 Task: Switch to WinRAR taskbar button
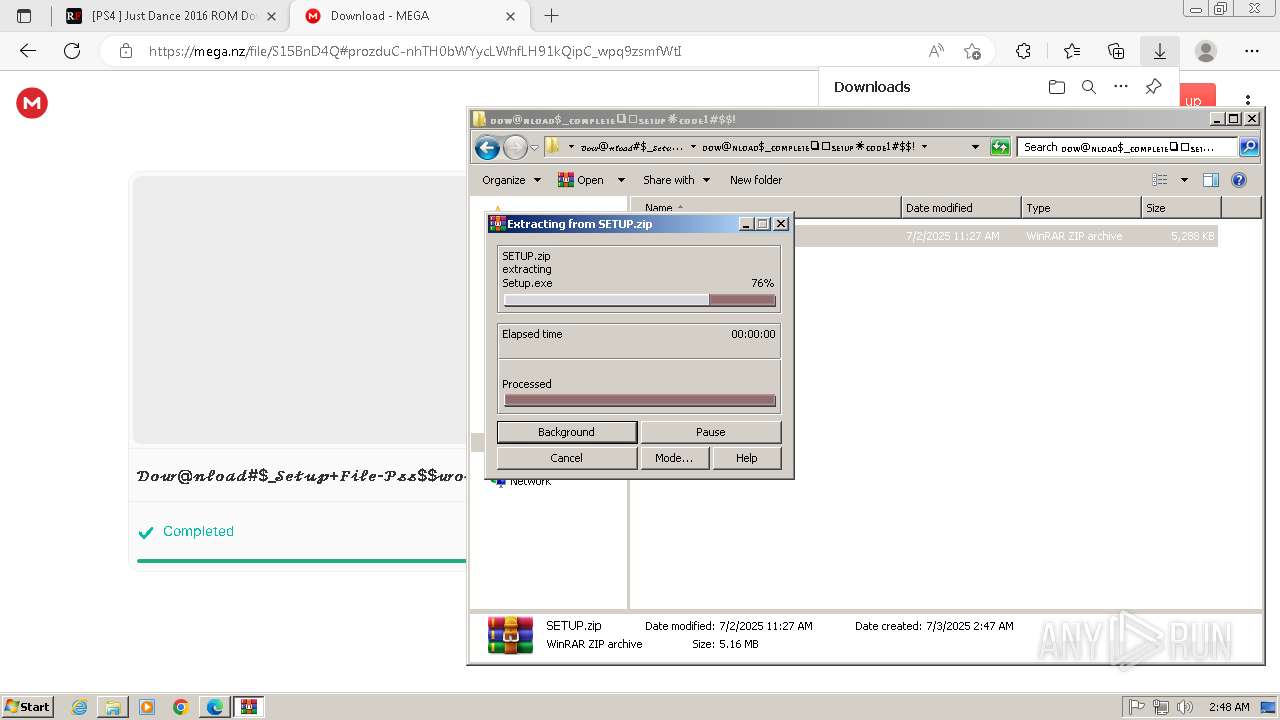[249, 707]
